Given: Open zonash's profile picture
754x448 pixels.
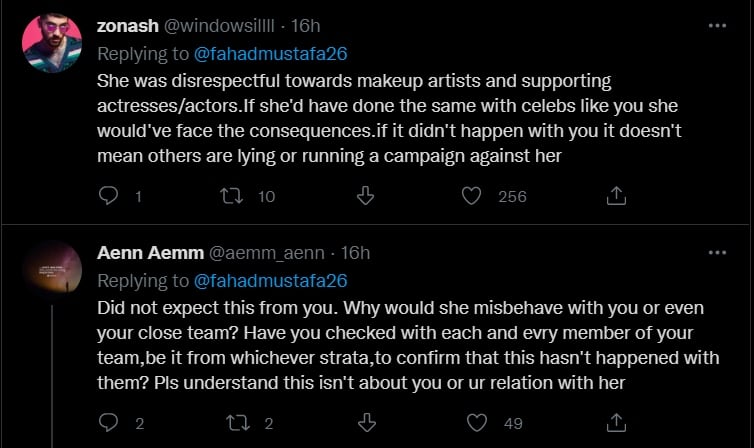Looking at the screenshot, I should 51,43.
